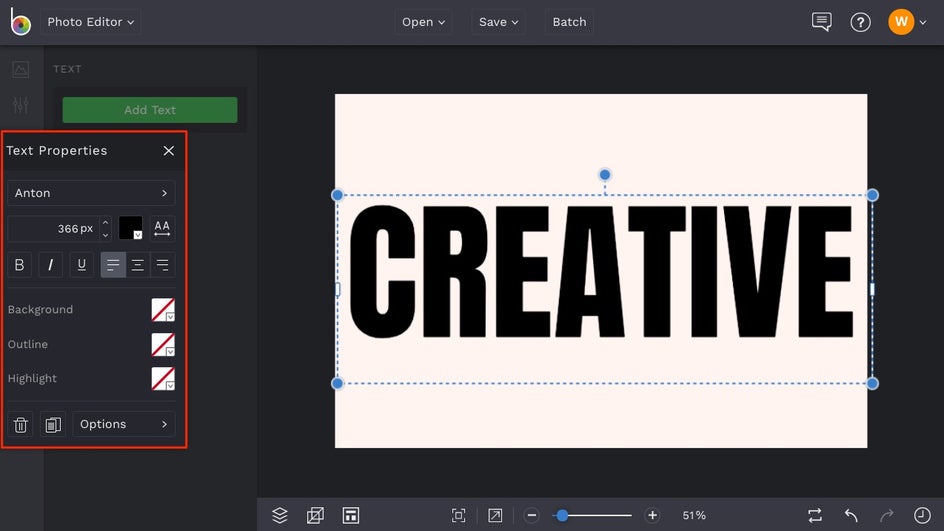This screenshot has height=531, width=944.
Task: Toggle italic formatting
Action: (51, 264)
